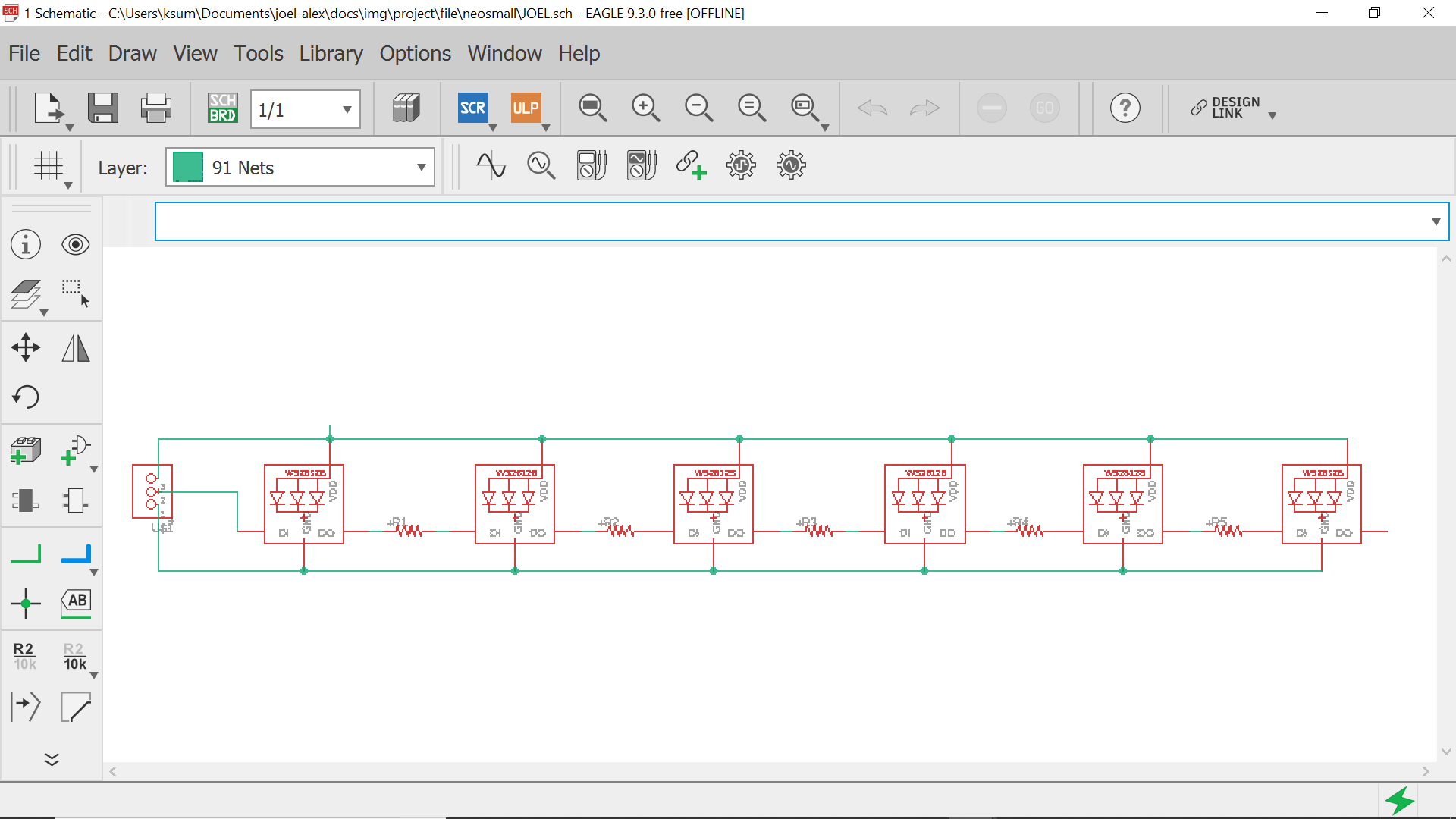The width and height of the screenshot is (1456, 819).
Task: Expand the command line history arrow
Action: click(x=1436, y=221)
